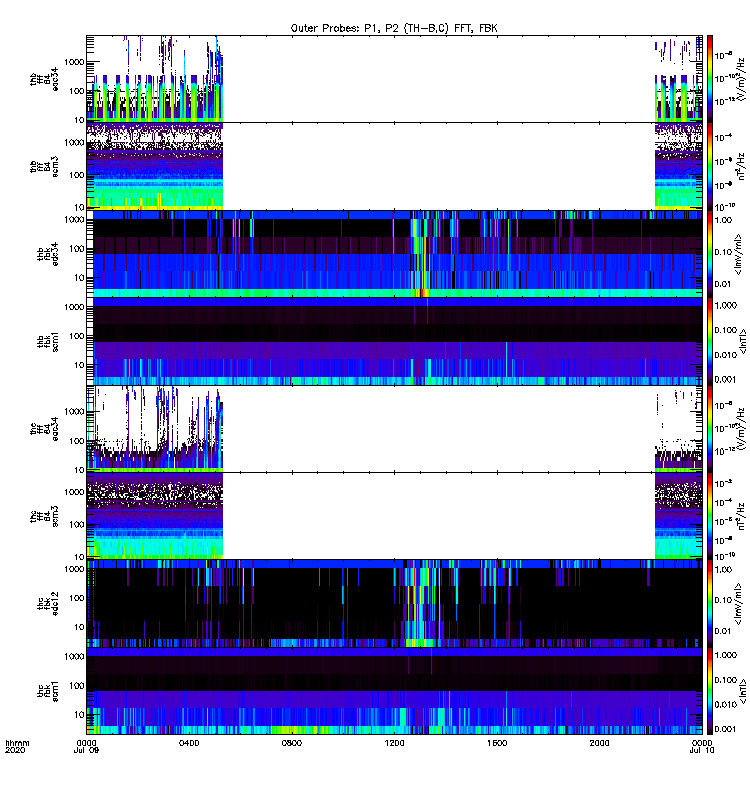Screen dimensions: 750x800
Task: Click the '10' frequency tick of thc fbk scm1 panel
Action: pos(80,715)
